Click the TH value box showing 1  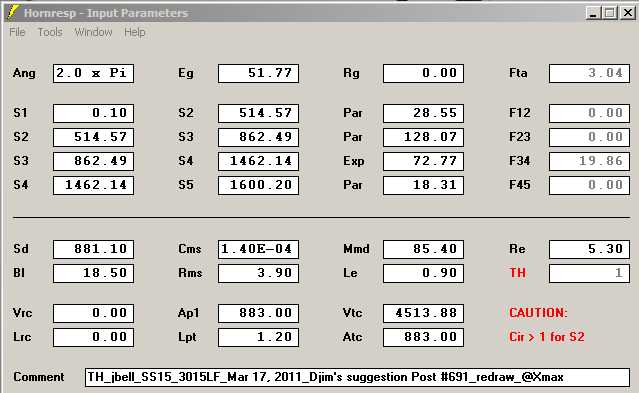[x=589, y=273]
